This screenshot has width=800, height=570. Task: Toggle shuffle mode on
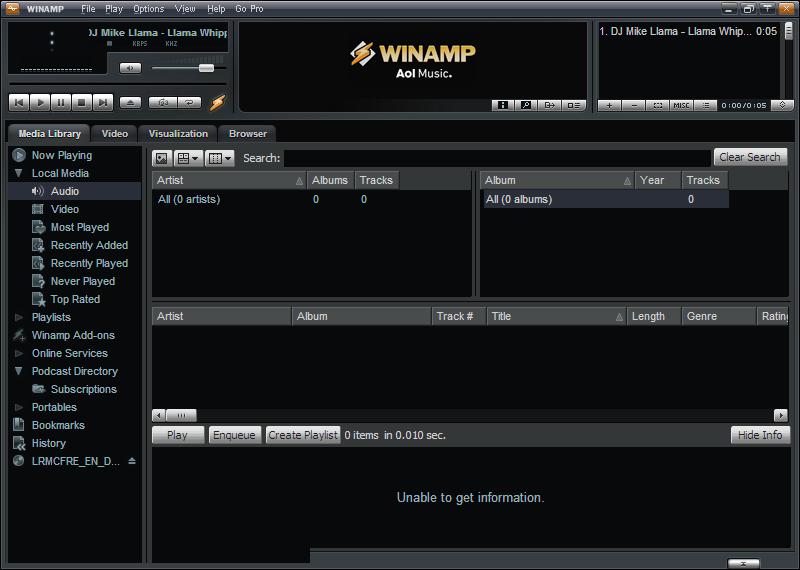[161, 102]
